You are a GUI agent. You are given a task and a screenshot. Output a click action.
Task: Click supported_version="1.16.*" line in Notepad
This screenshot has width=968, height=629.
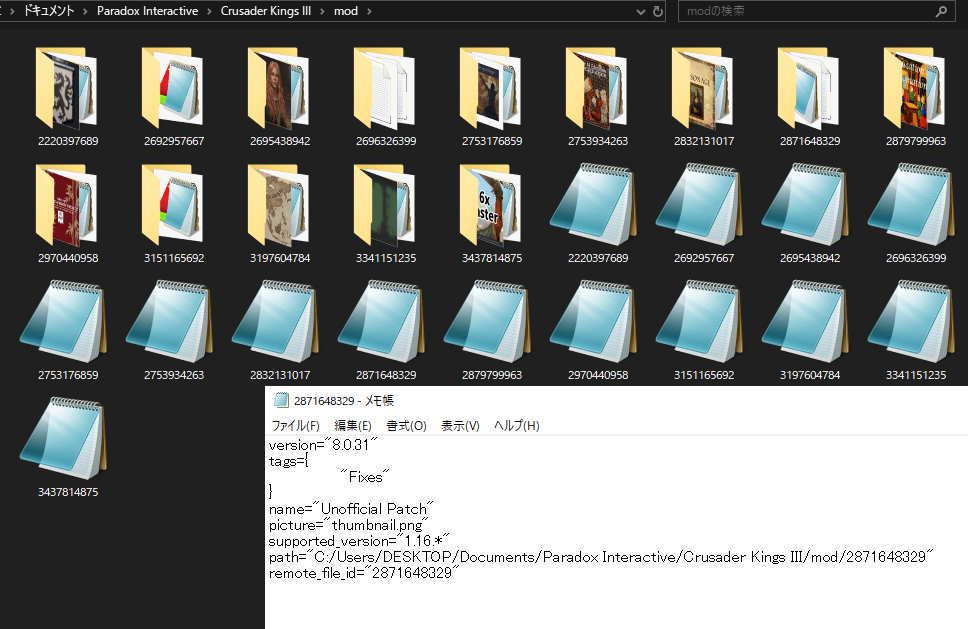click(x=359, y=541)
